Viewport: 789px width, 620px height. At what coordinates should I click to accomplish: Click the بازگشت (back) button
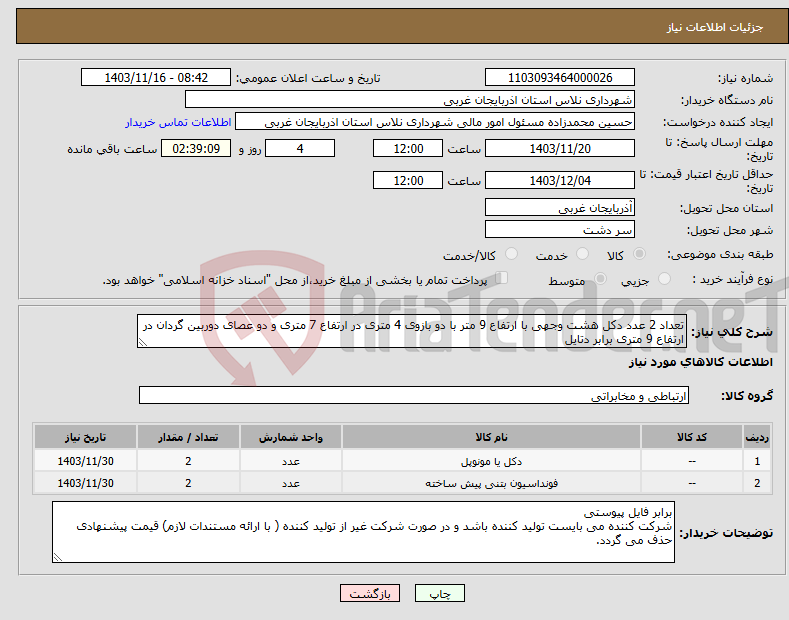[x=370, y=593]
